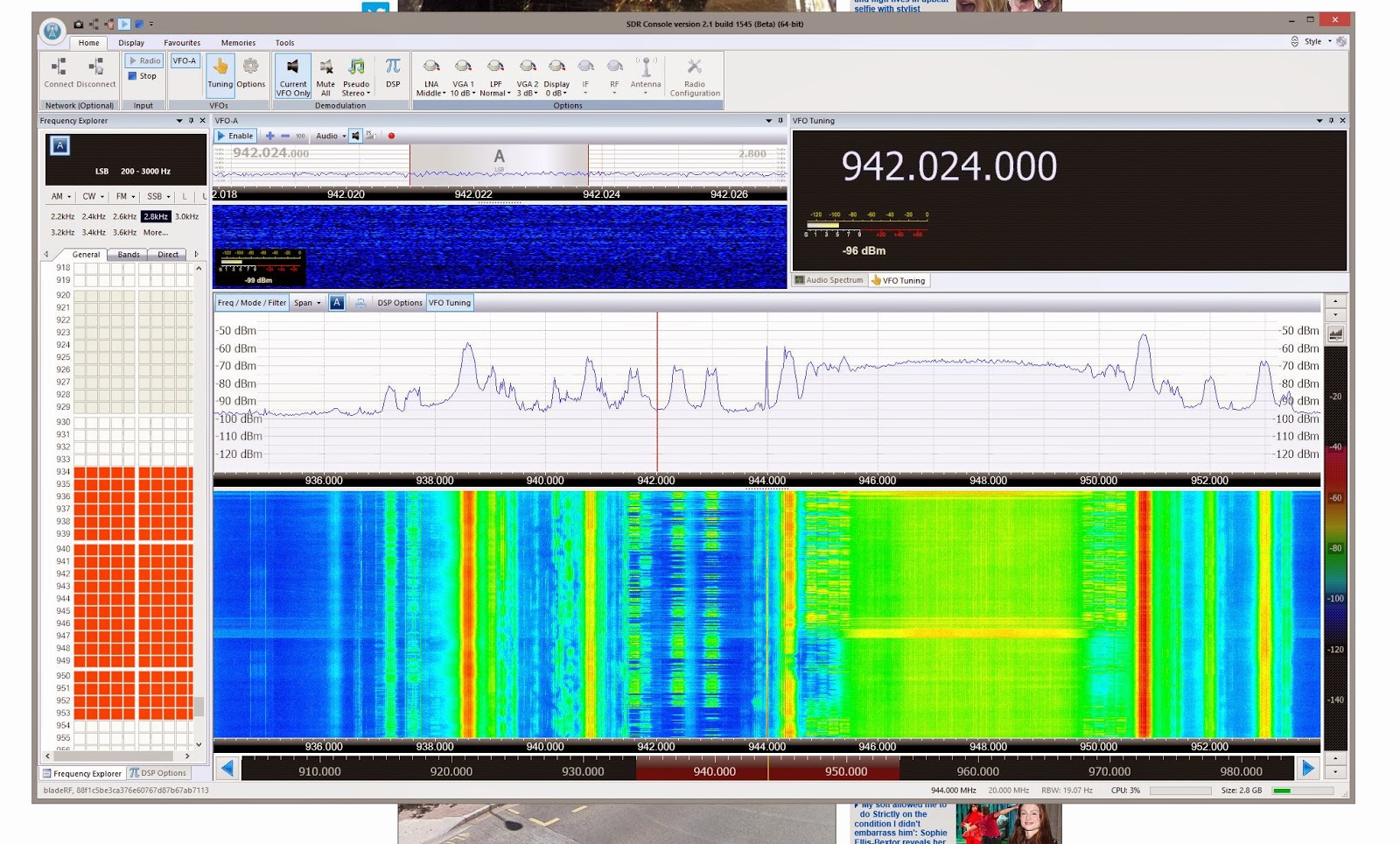1400x844 pixels.
Task: Open the Display 0 dB dropdown
Action: point(556,76)
